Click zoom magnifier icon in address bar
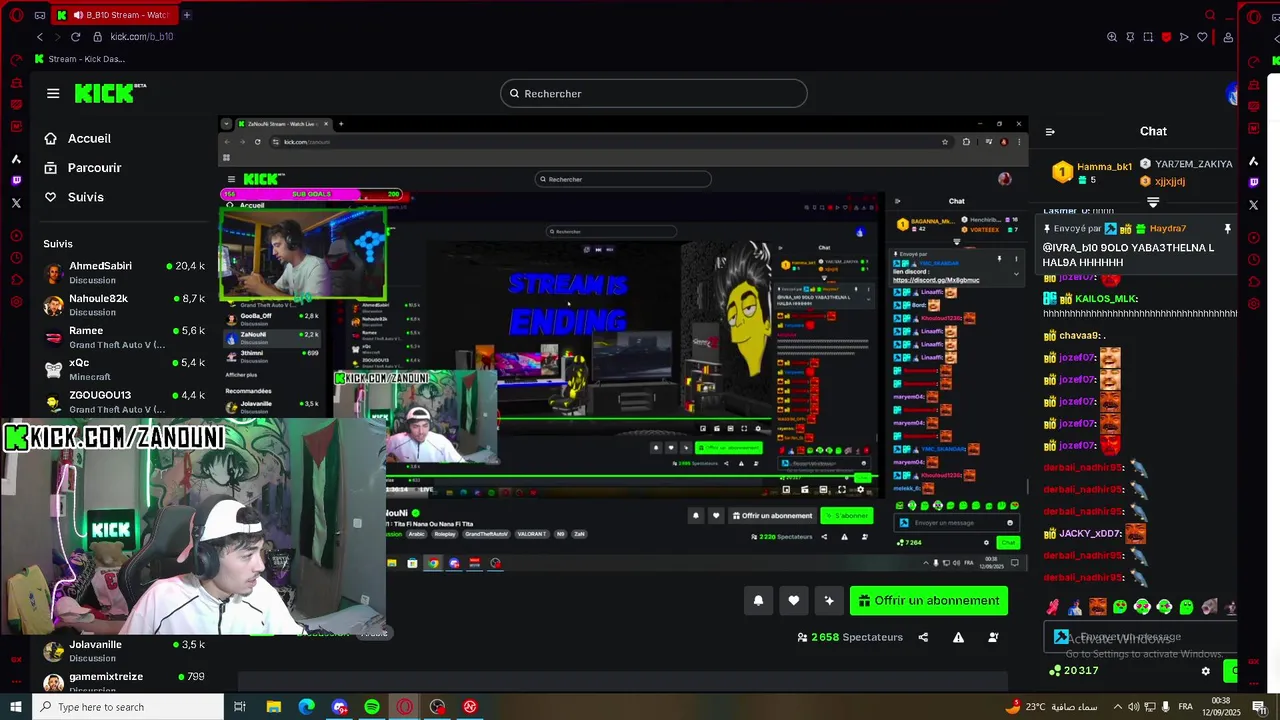The image size is (1280, 720). 1112,37
